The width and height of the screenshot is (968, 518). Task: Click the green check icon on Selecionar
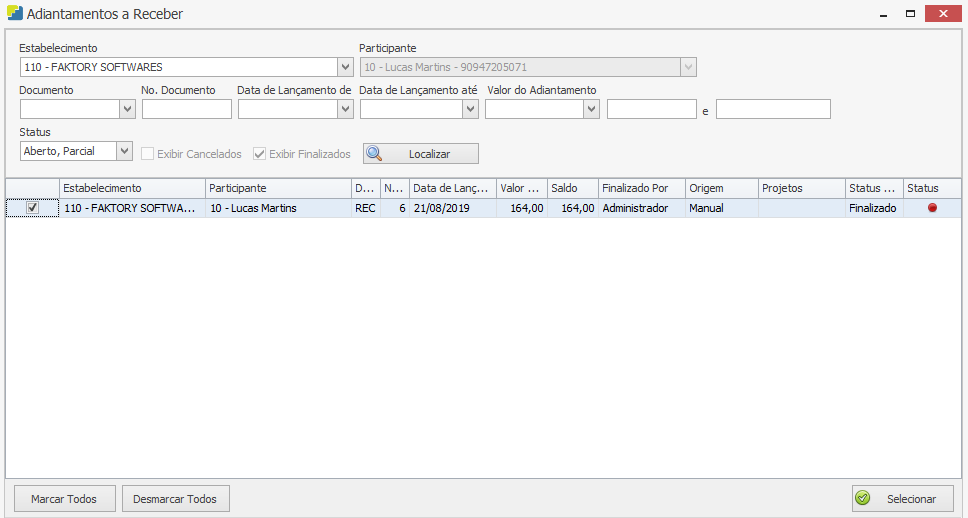pyautogui.click(x=863, y=498)
